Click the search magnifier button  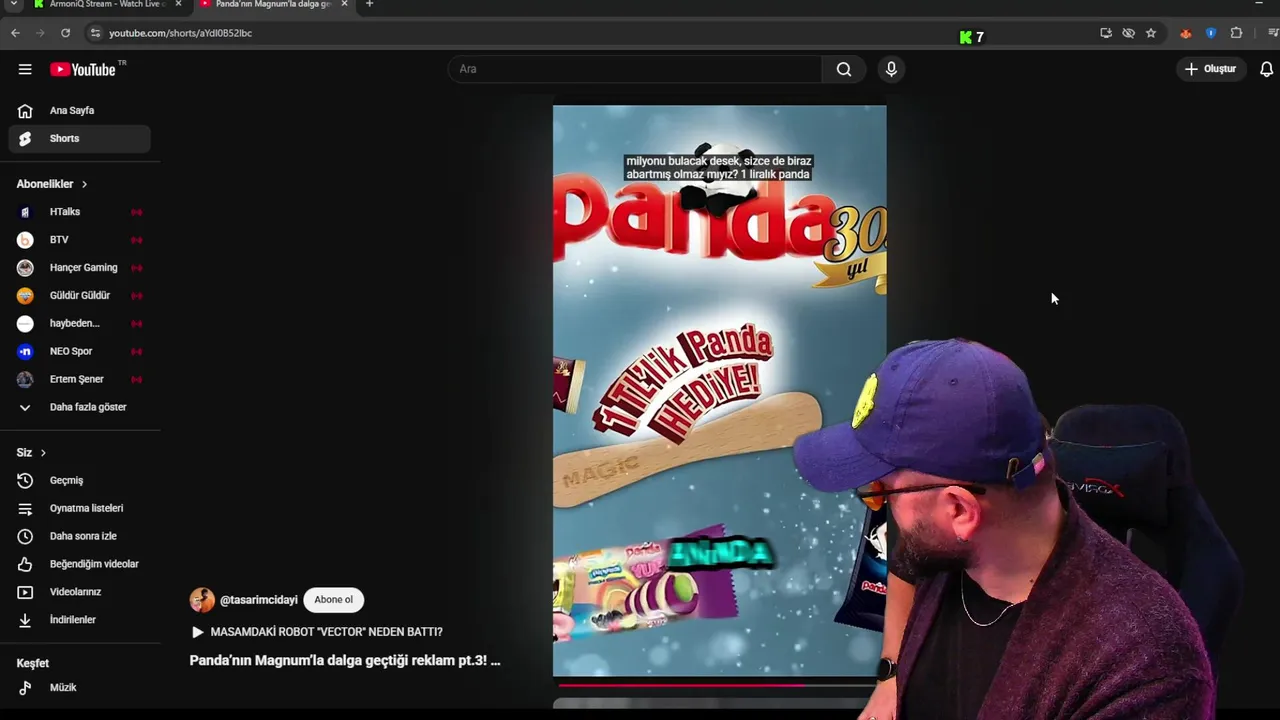pyautogui.click(x=844, y=69)
